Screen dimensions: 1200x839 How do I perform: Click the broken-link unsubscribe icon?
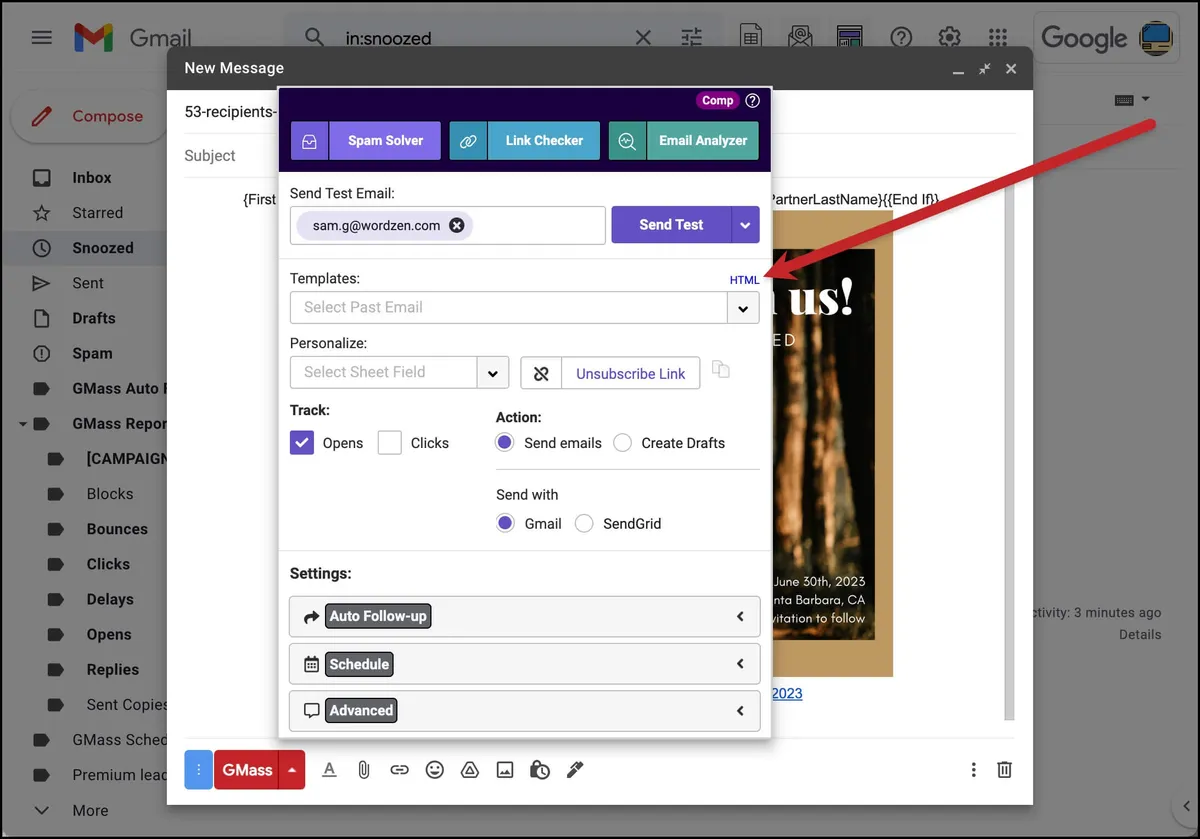click(x=541, y=373)
